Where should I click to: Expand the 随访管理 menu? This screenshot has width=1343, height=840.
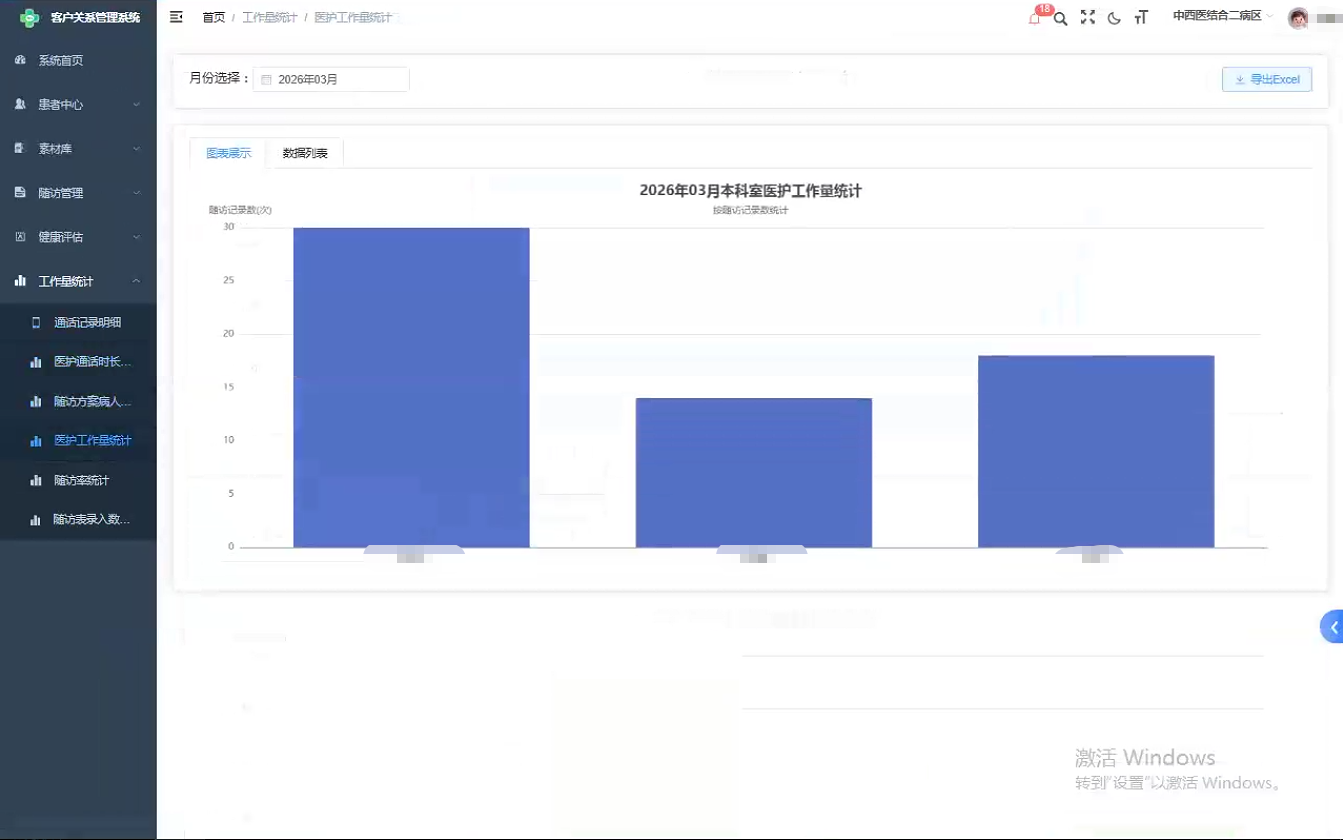[77, 193]
